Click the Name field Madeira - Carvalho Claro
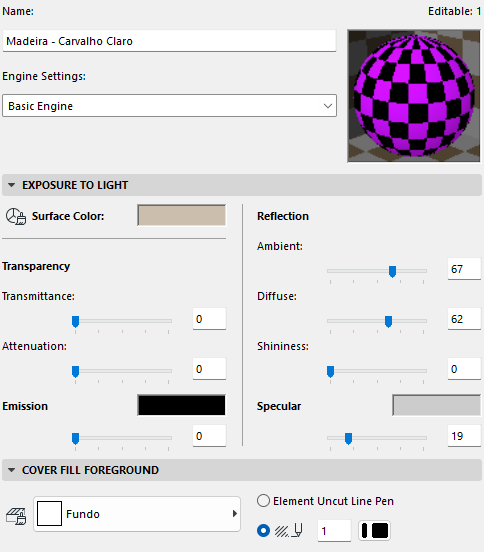484x552 pixels. 169,41
